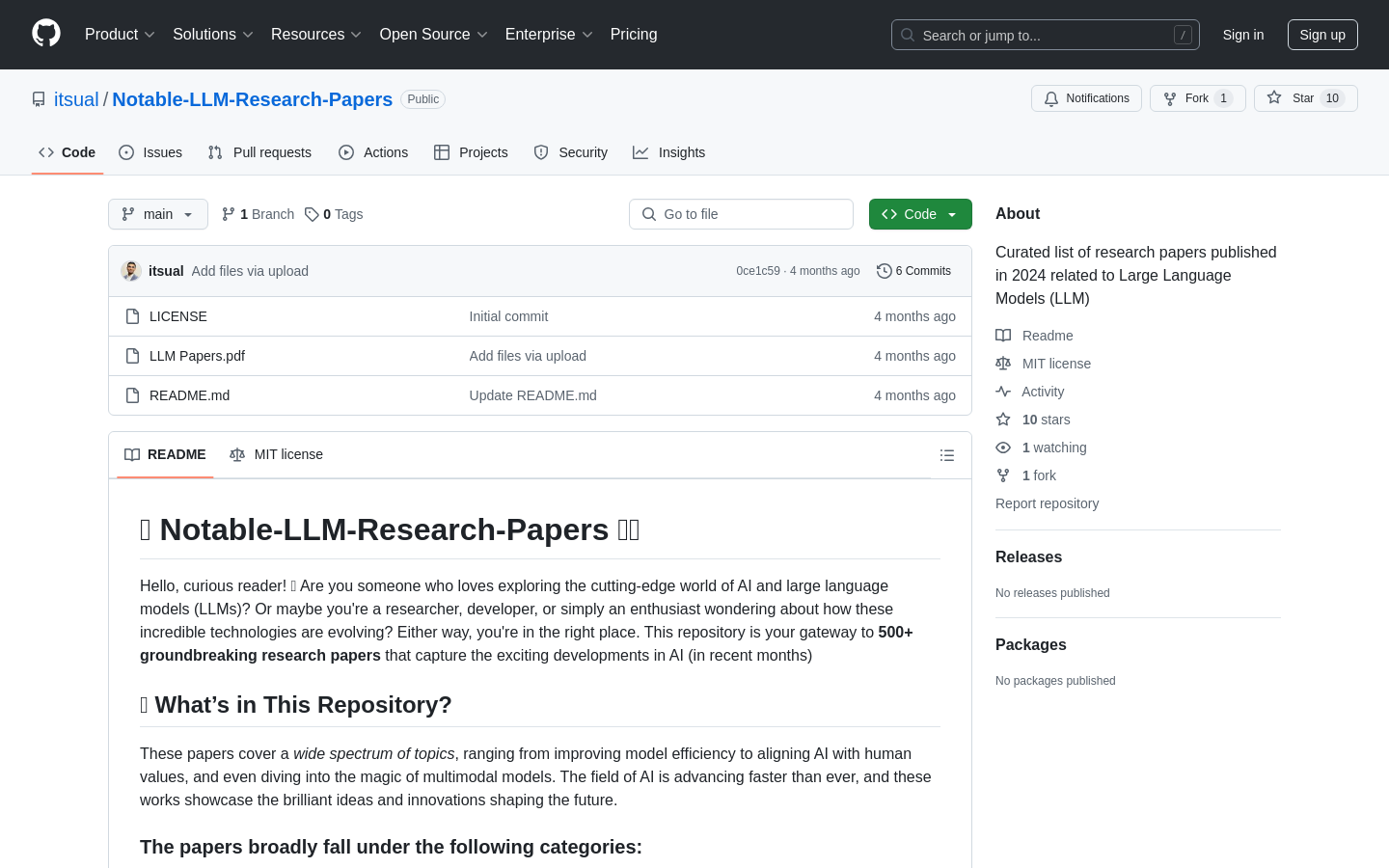
Task: Open the README outline list icon
Action: click(x=947, y=455)
